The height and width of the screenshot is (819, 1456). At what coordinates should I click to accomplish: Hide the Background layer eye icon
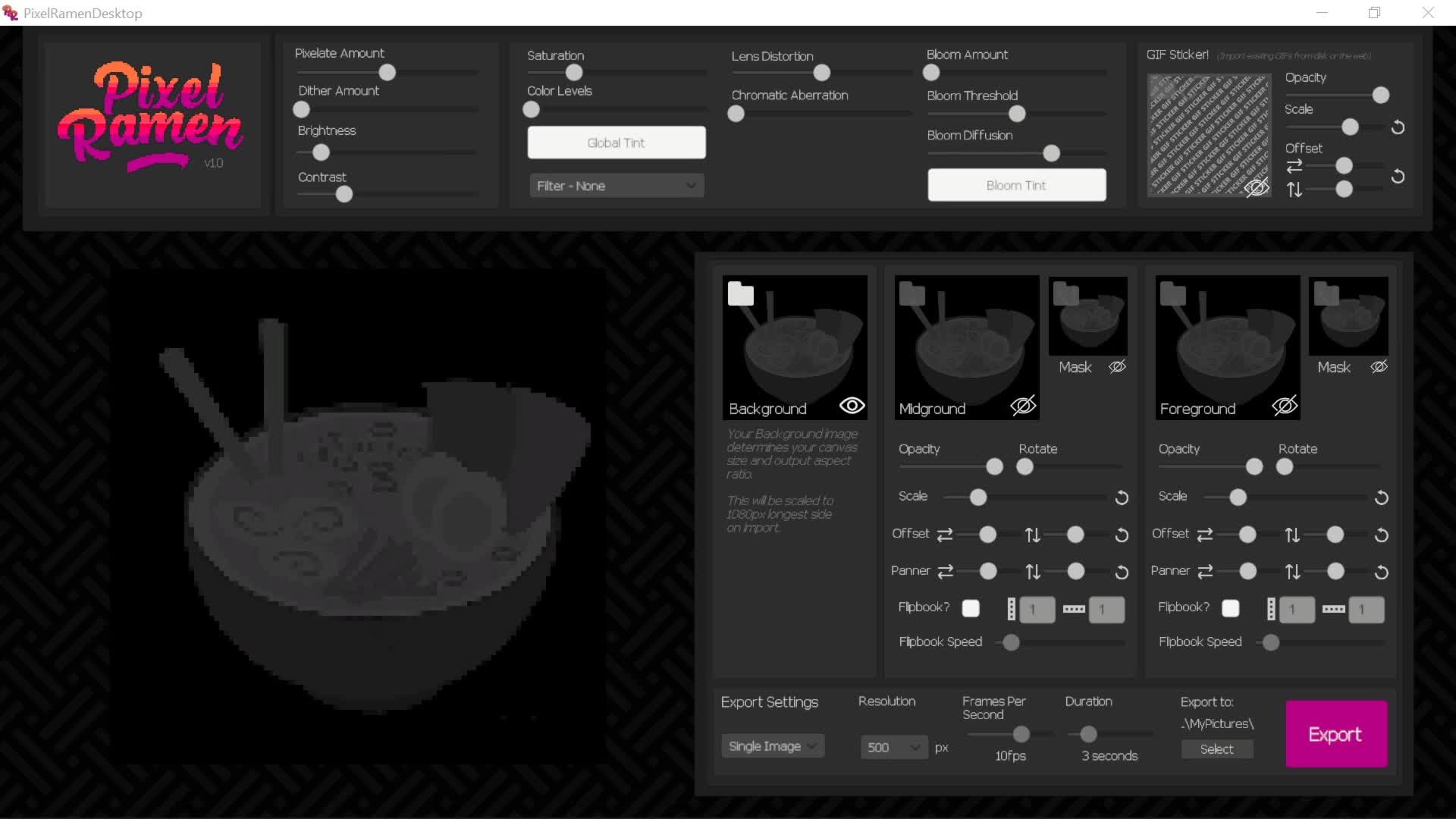[852, 406]
